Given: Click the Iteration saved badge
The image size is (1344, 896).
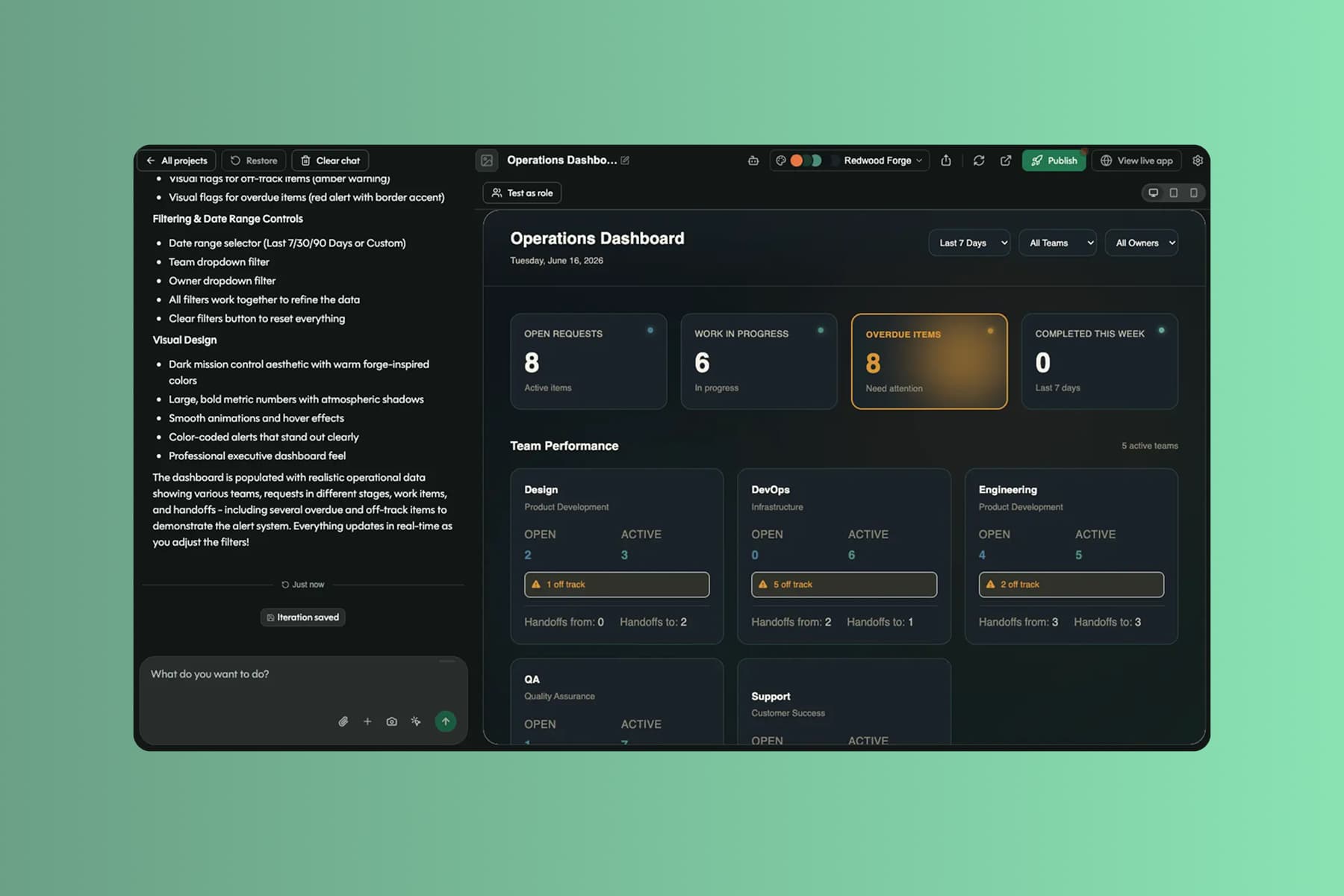Looking at the screenshot, I should [303, 617].
